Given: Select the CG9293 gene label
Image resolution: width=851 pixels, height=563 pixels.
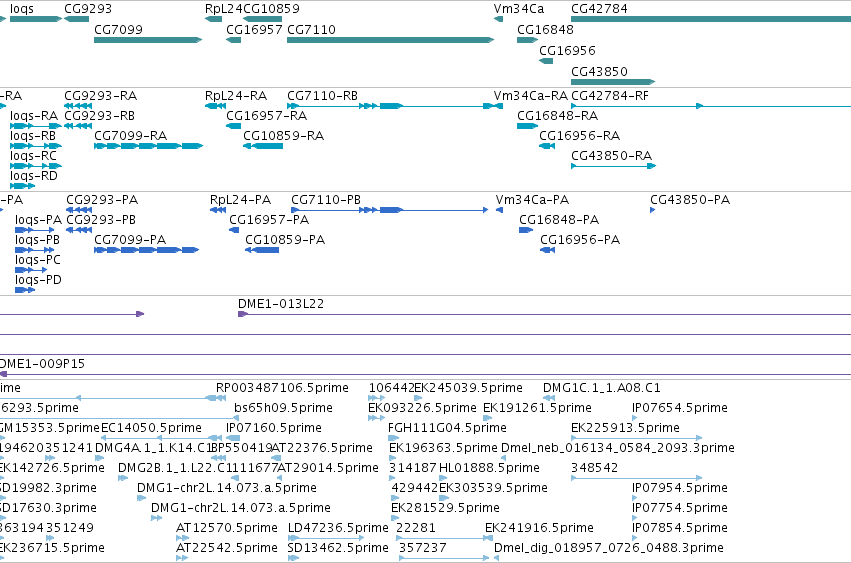Looking at the screenshot, I should [88, 9].
